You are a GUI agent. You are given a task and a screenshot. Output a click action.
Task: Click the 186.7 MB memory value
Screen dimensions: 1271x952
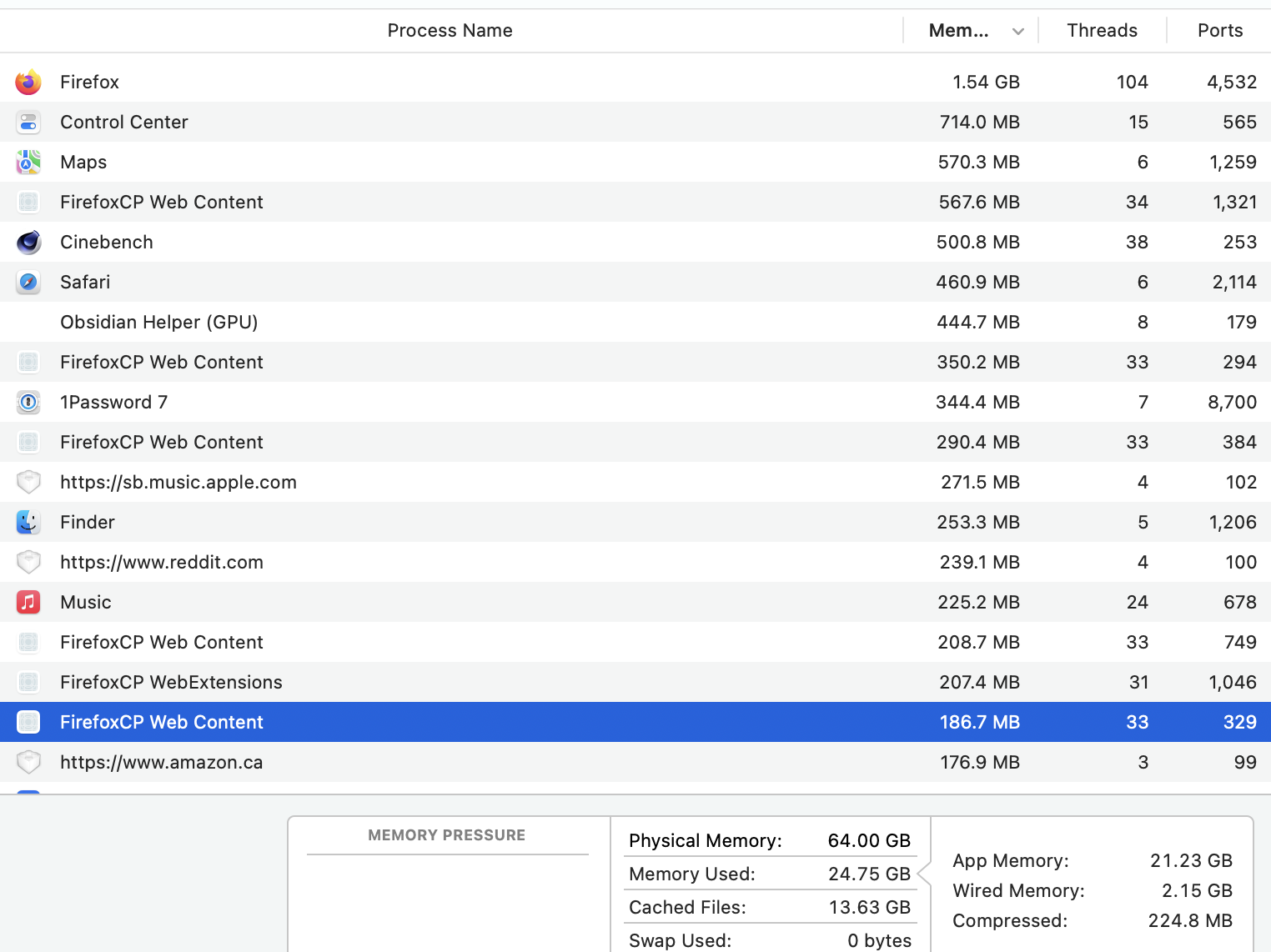(x=980, y=722)
